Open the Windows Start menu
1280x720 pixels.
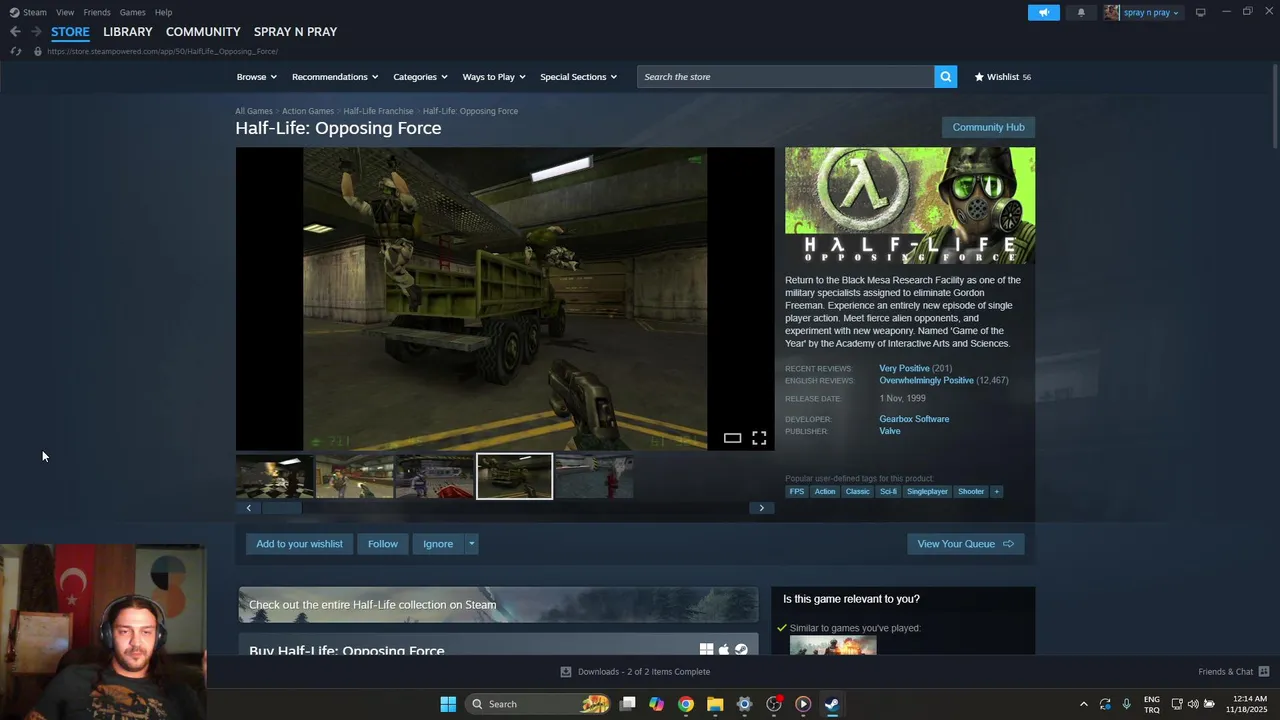point(448,704)
